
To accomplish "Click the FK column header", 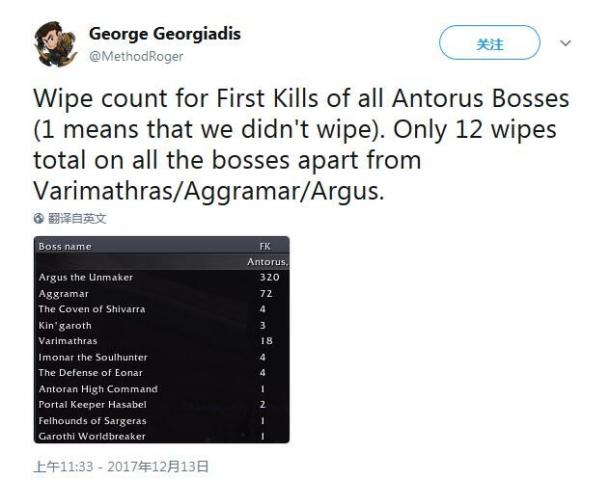I will coord(265,246).
